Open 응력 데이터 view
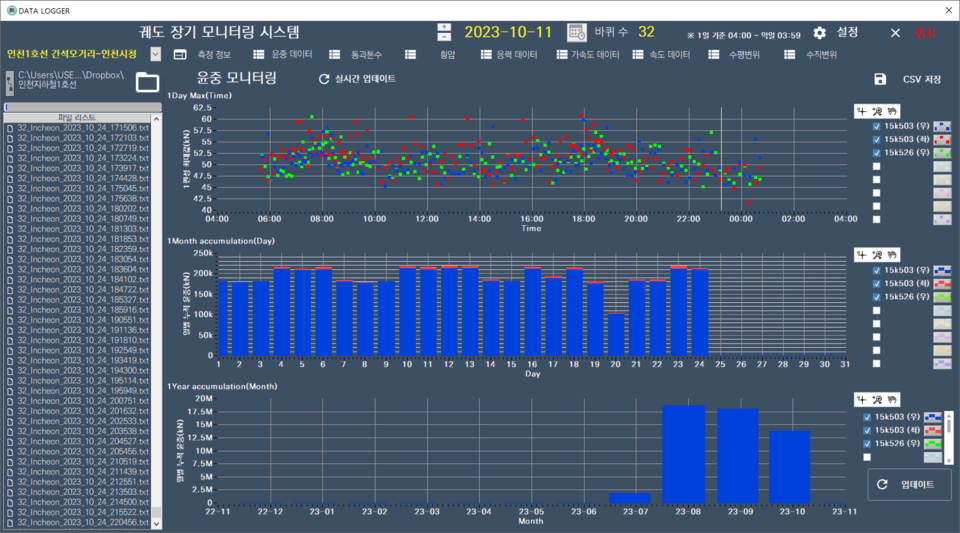The width and height of the screenshot is (960, 533). [x=517, y=54]
